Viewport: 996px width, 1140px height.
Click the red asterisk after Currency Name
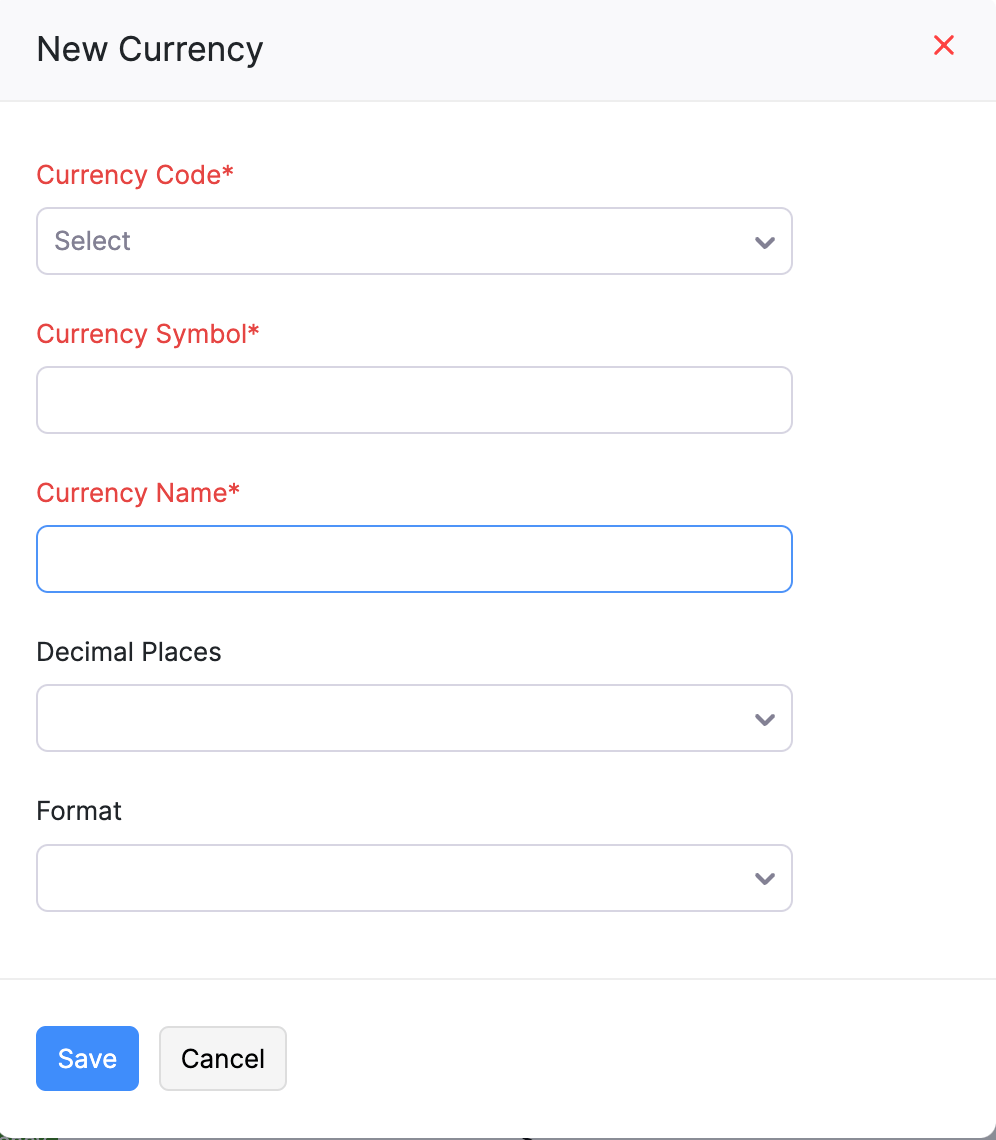click(235, 491)
